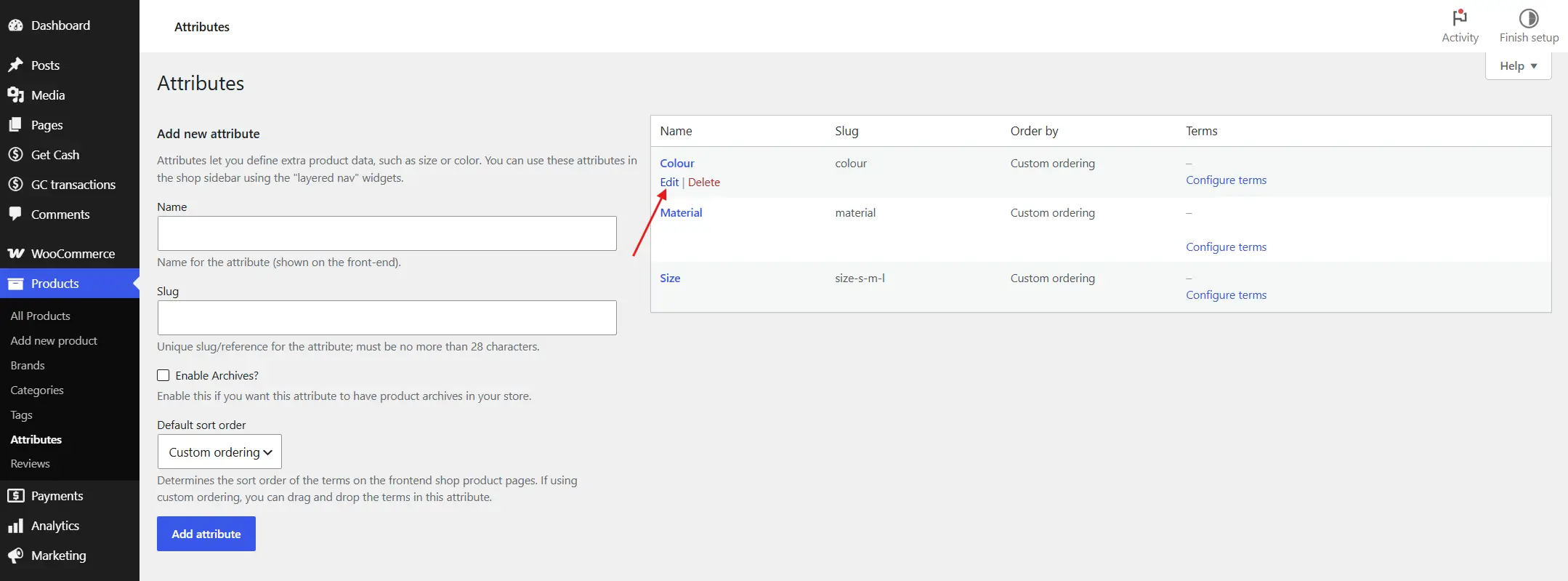Click the Media library icon
This screenshot has height=581, width=1568.
[15, 95]
